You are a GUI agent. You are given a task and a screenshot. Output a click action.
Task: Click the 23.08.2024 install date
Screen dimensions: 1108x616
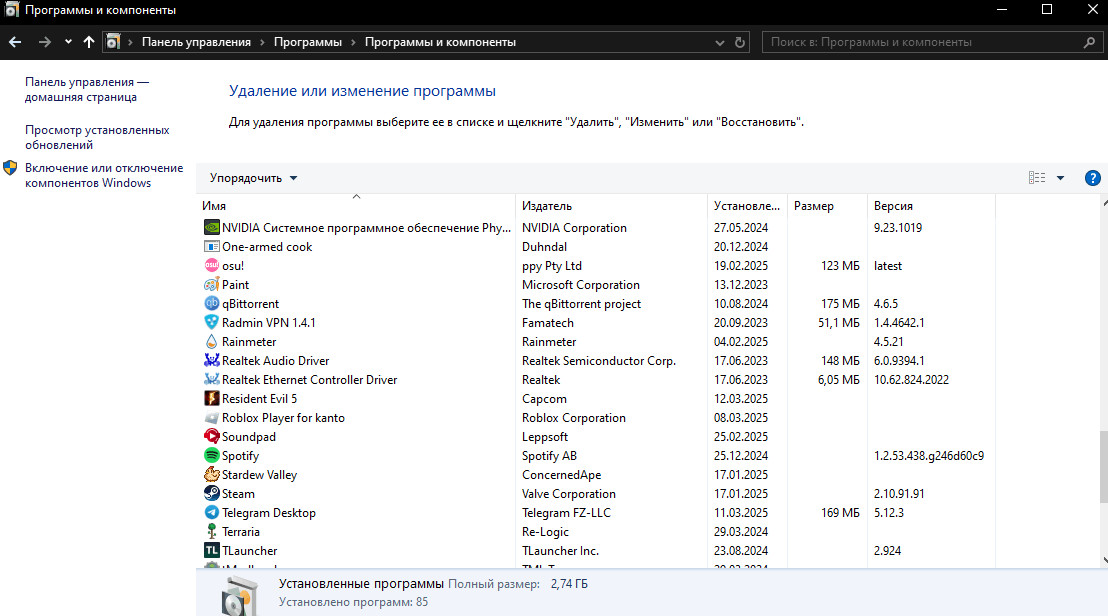(741, 550)
